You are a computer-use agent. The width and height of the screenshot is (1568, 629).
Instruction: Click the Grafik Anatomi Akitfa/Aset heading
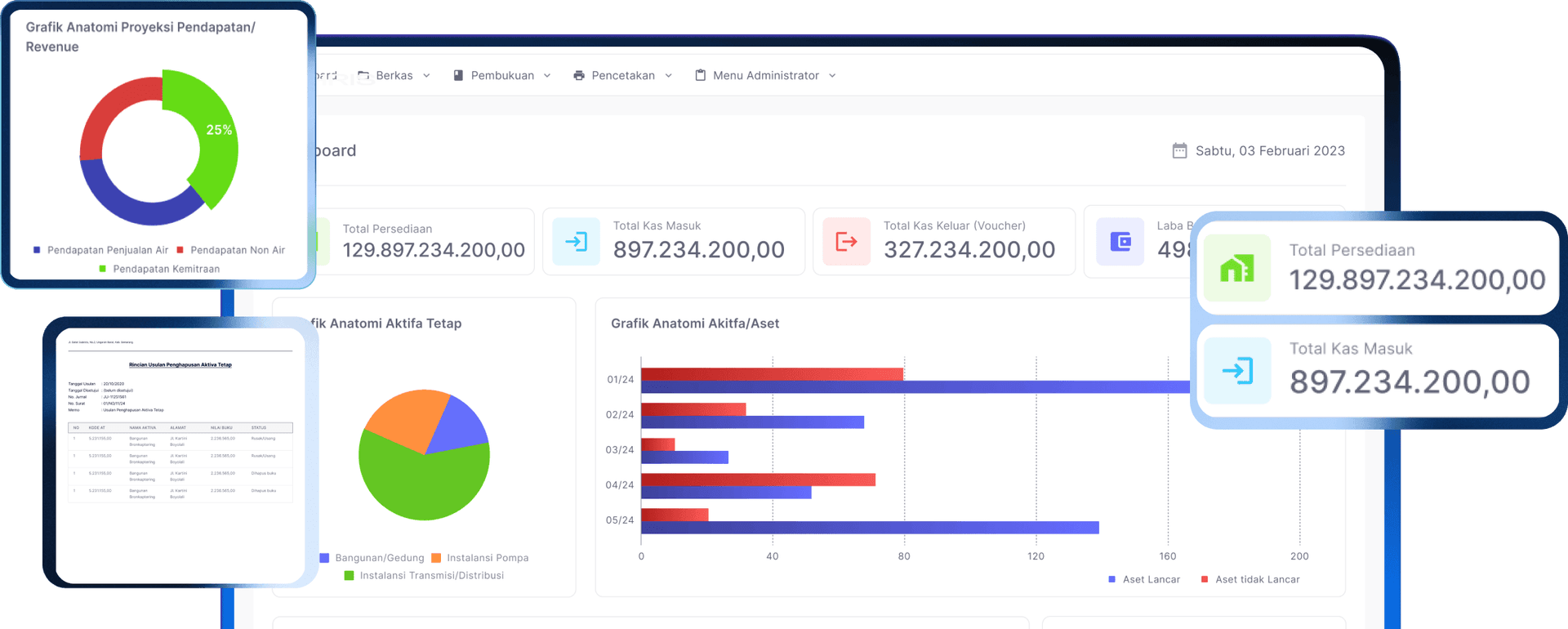click(695, 323)
